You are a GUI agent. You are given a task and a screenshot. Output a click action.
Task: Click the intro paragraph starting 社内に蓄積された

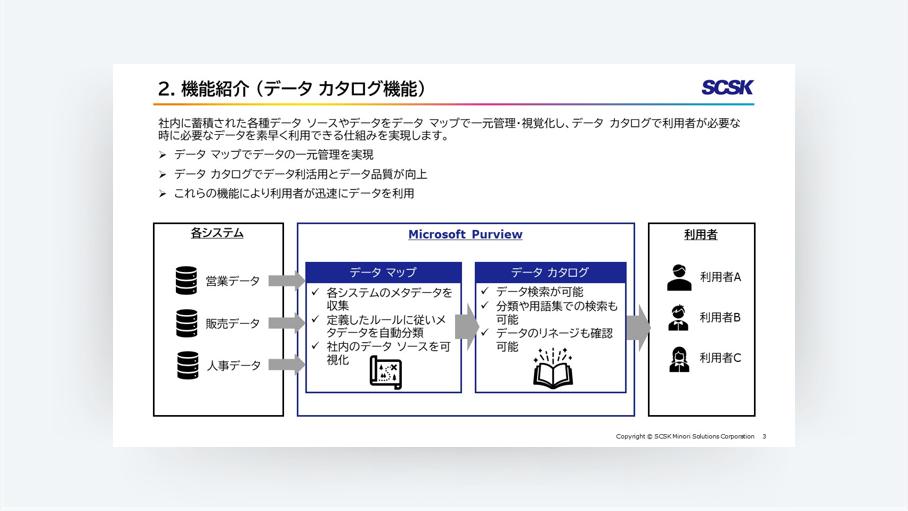[449, 129]
